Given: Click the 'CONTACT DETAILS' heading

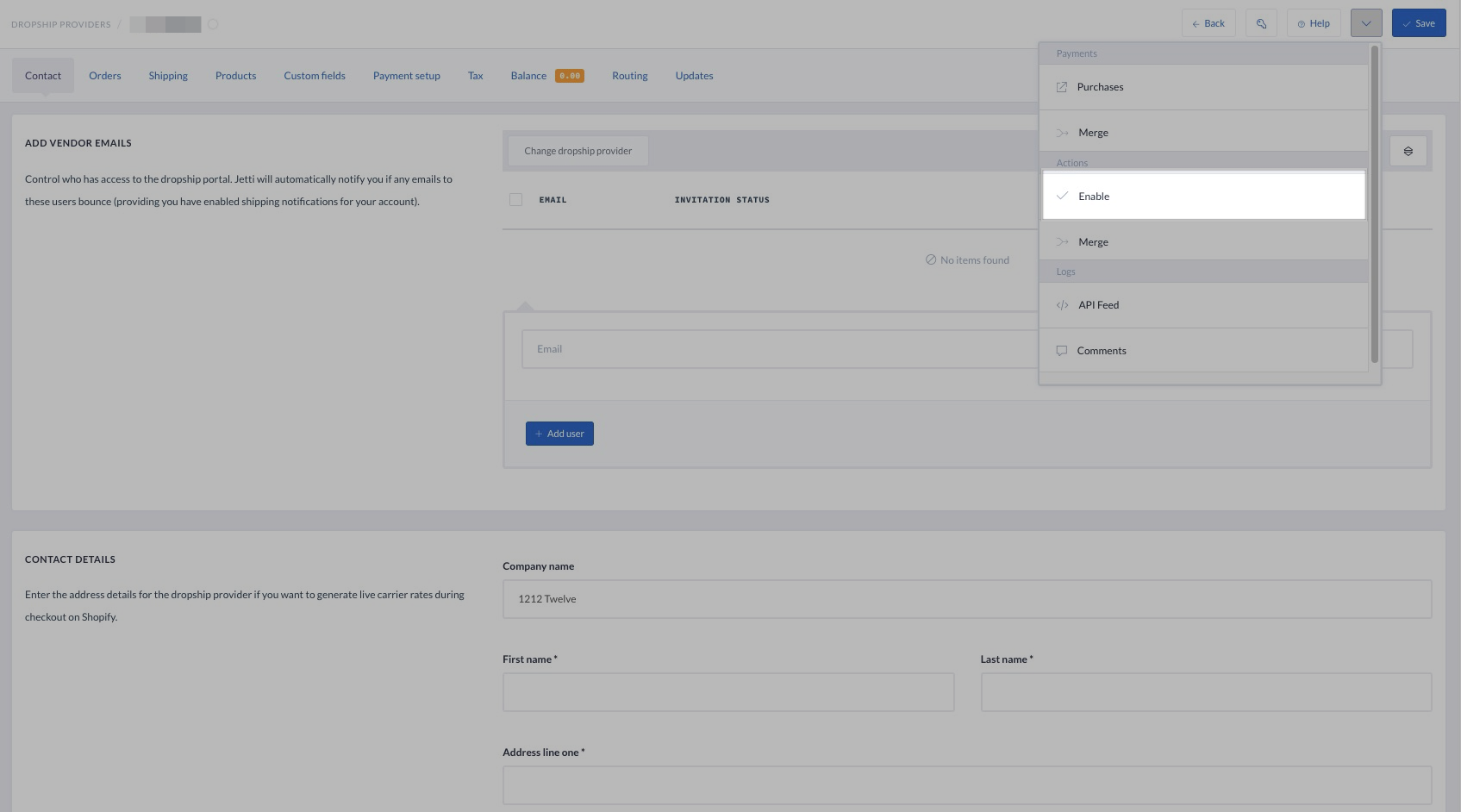Looking at the screenshot, I should pos(70,559).
